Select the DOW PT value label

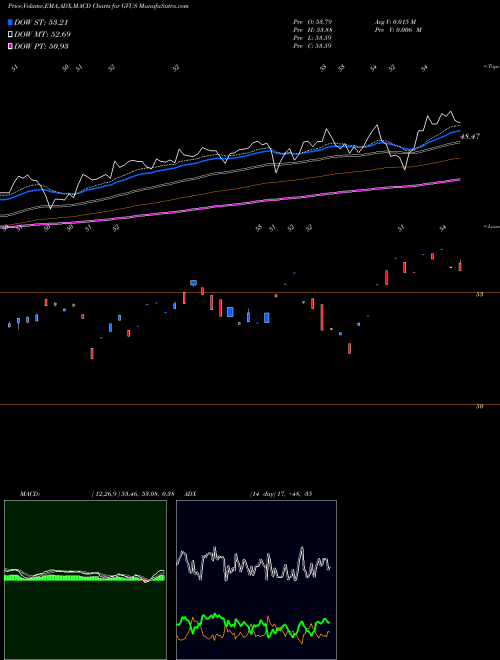click(41, 46)
